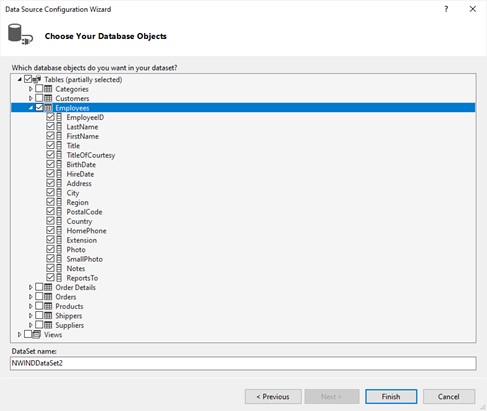Click the Notes column icon
The height and width of the screenshot is (411, 487).
click(x=59, y=268)
